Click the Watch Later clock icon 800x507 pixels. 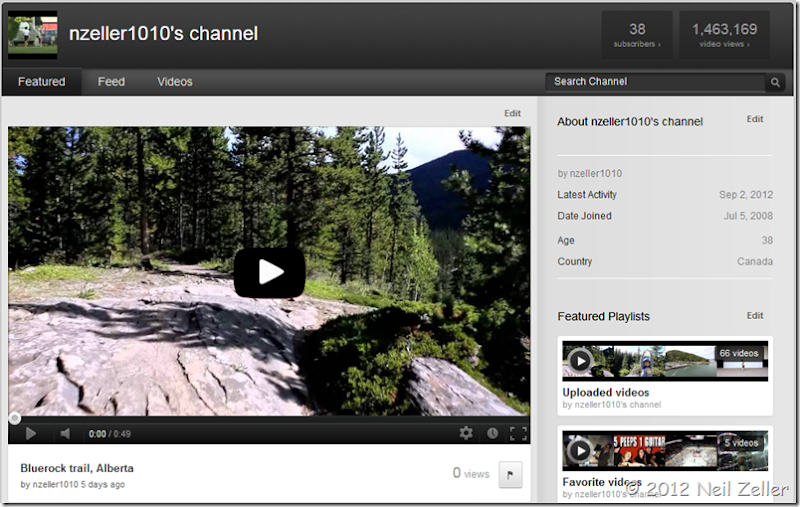tap(492, 433)
